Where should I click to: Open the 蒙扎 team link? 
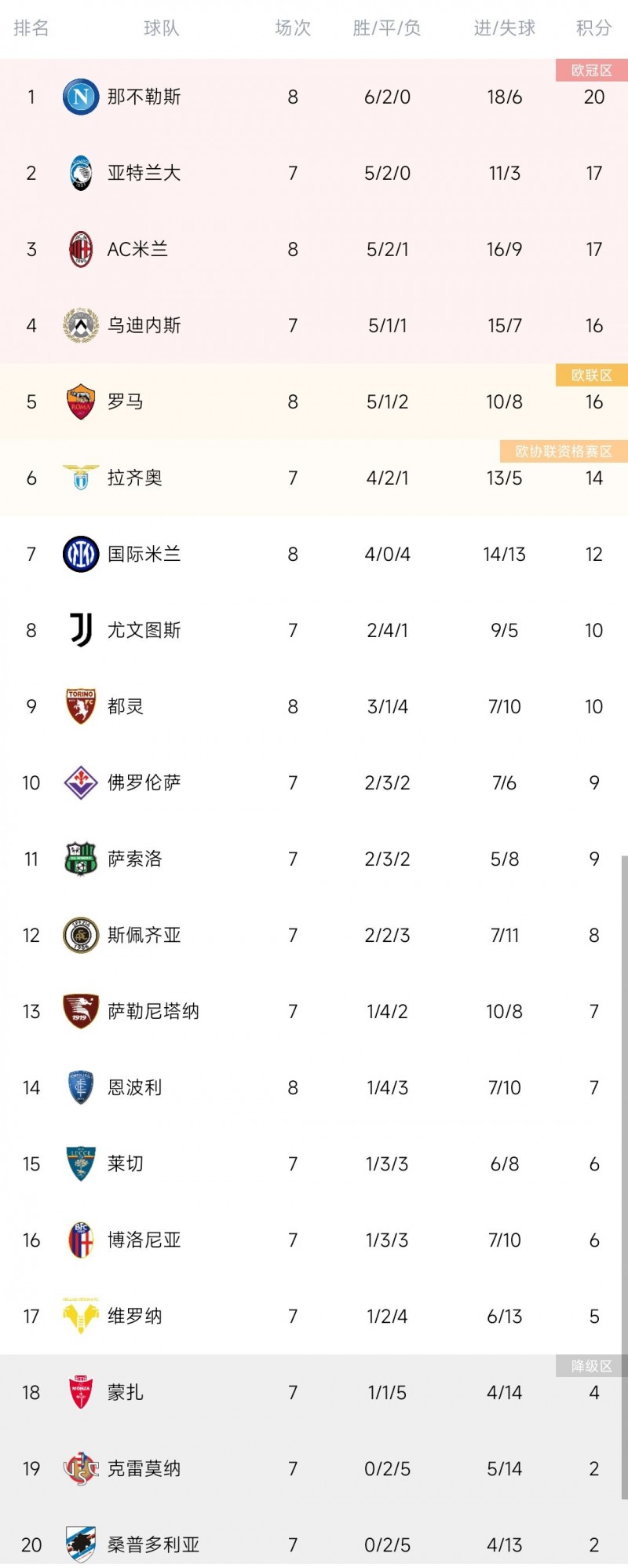tap(126, 1392)
